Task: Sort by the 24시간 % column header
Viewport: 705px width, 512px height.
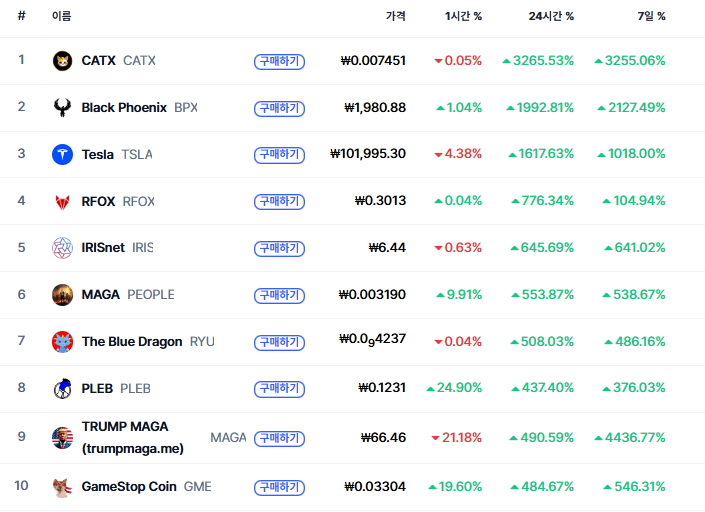Action: [551, 16]
